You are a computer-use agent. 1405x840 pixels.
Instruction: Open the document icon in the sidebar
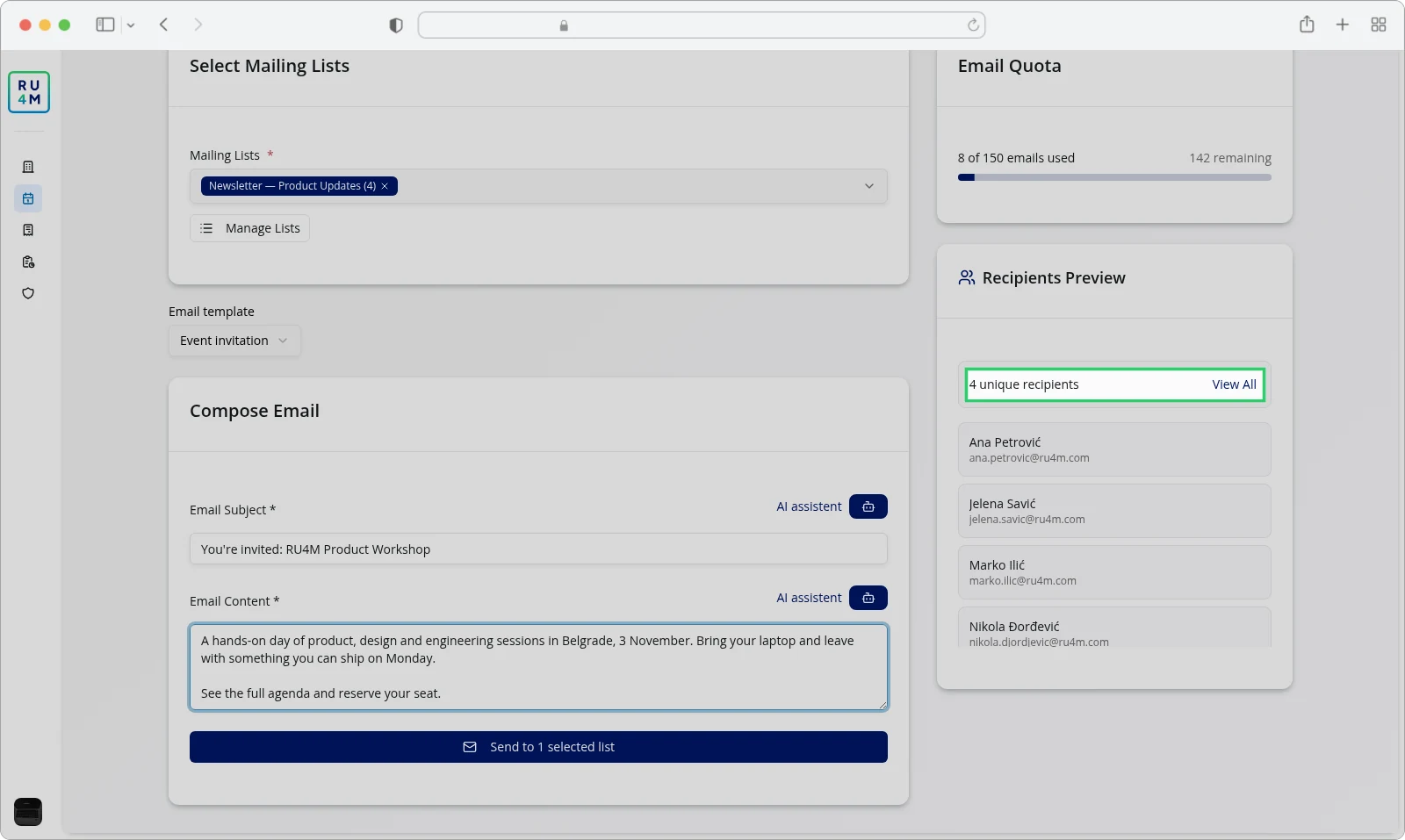(x=28, y=230)
